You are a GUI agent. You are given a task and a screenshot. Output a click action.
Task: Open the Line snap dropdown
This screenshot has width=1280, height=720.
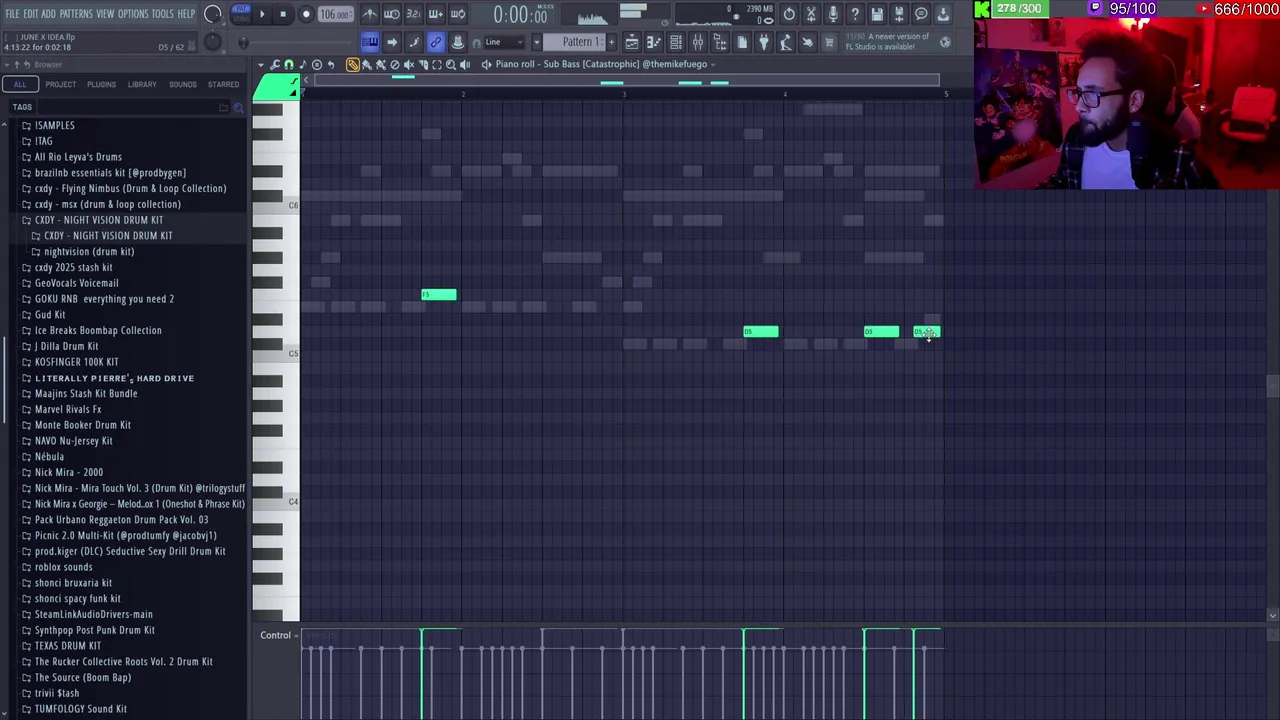(x=504, y=42)
